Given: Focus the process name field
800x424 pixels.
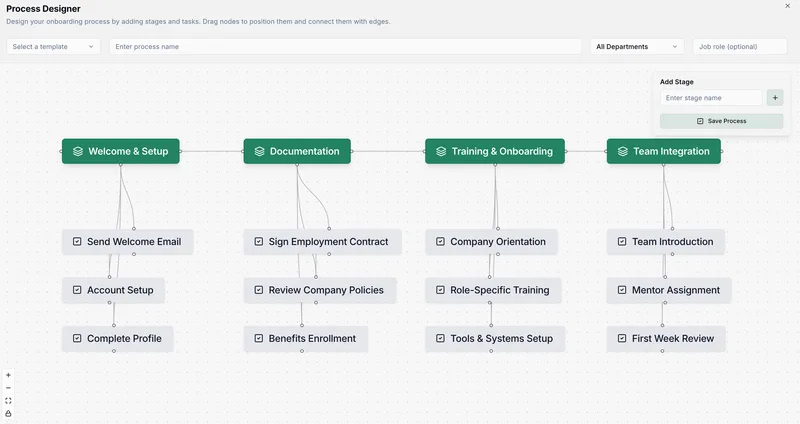Looking at the screenshot, I should (345, 46).
